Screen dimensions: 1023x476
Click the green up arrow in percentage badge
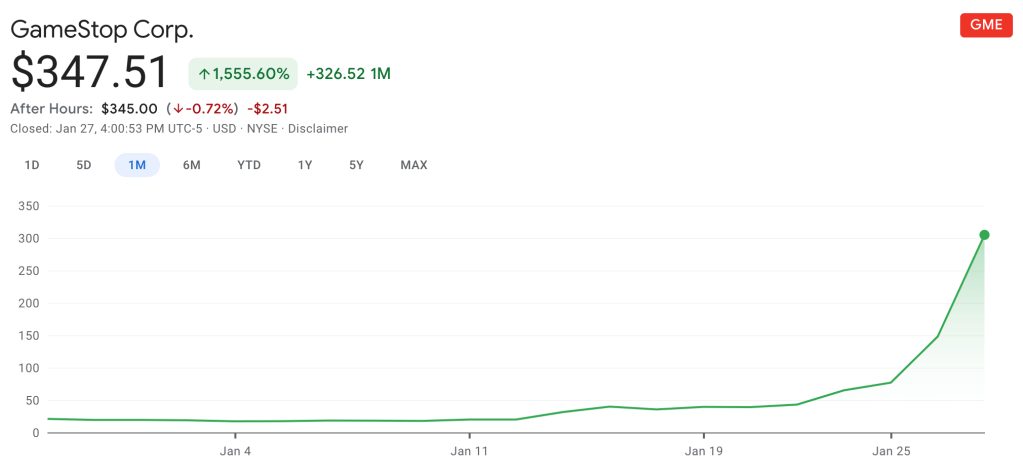[204, 74]
